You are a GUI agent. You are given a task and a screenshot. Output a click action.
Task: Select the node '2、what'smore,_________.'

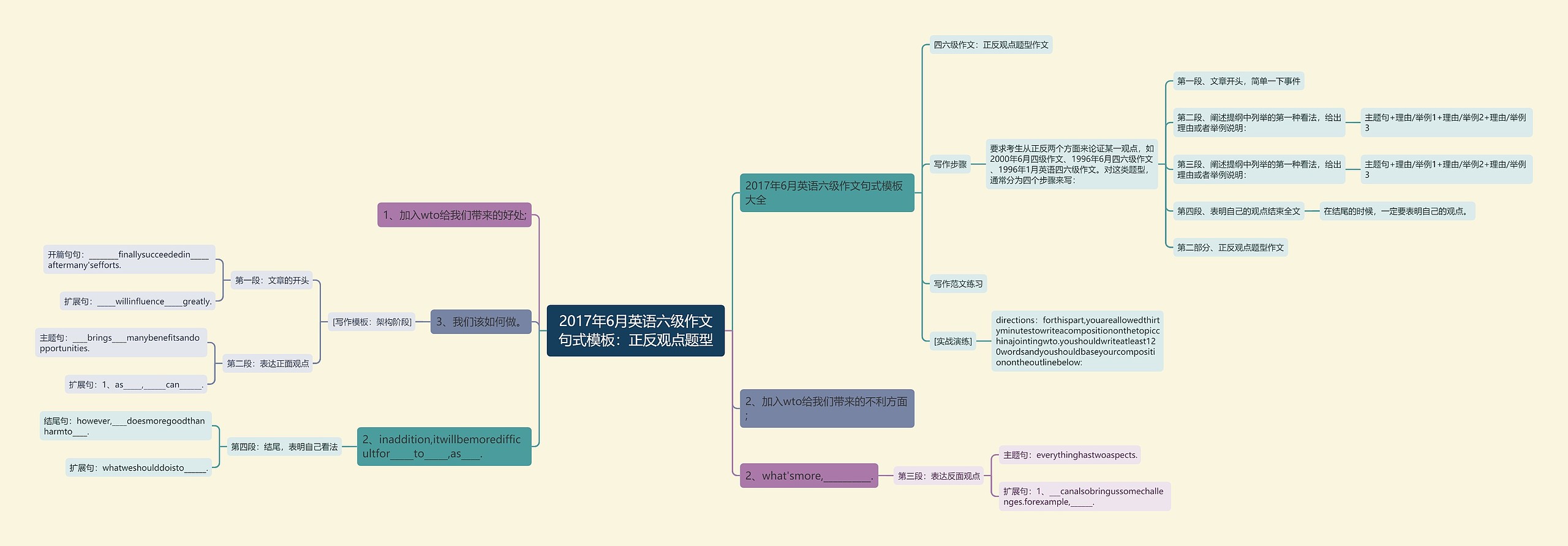pos(809,476)
